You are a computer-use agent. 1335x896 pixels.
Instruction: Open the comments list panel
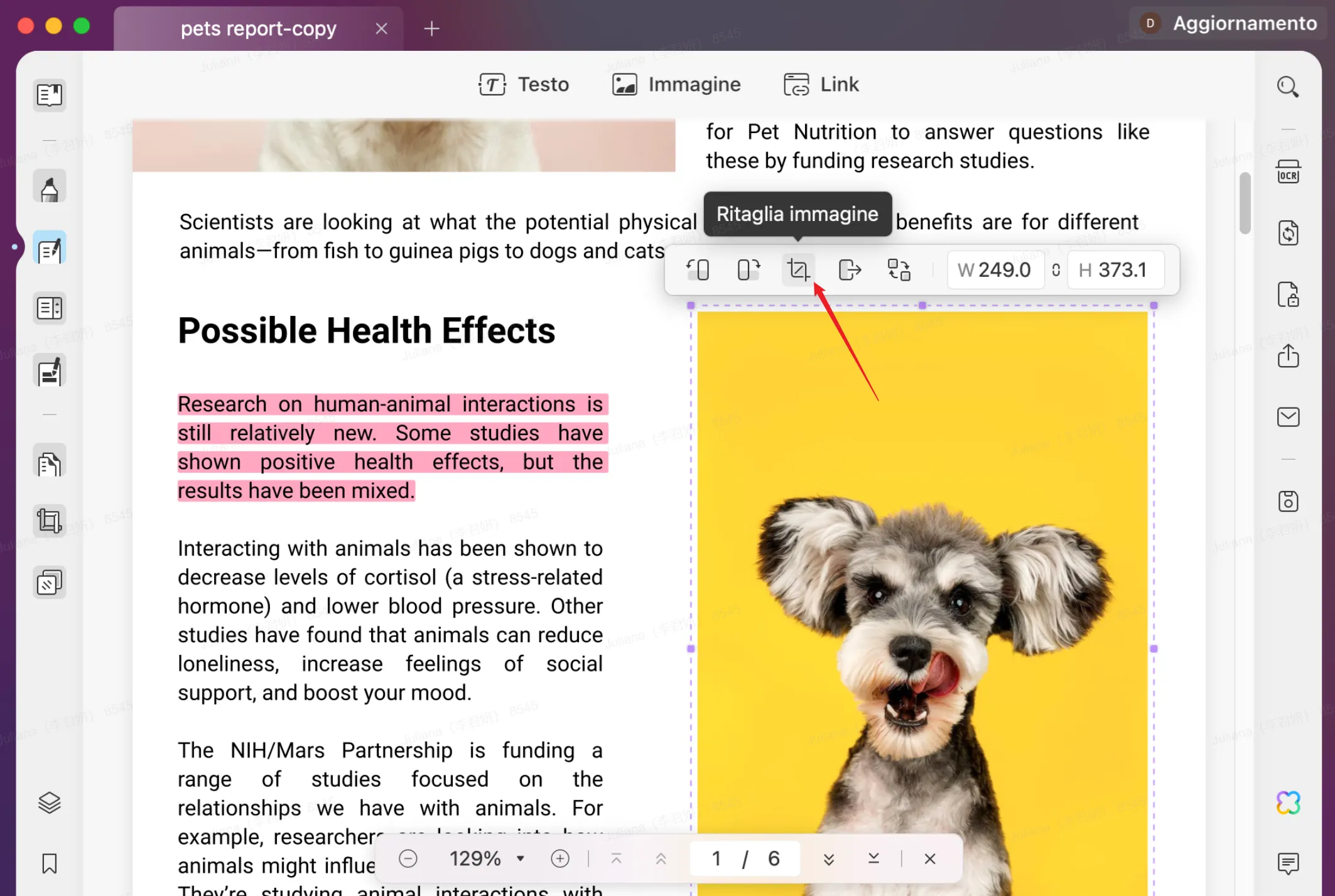tap(1288, 863)
